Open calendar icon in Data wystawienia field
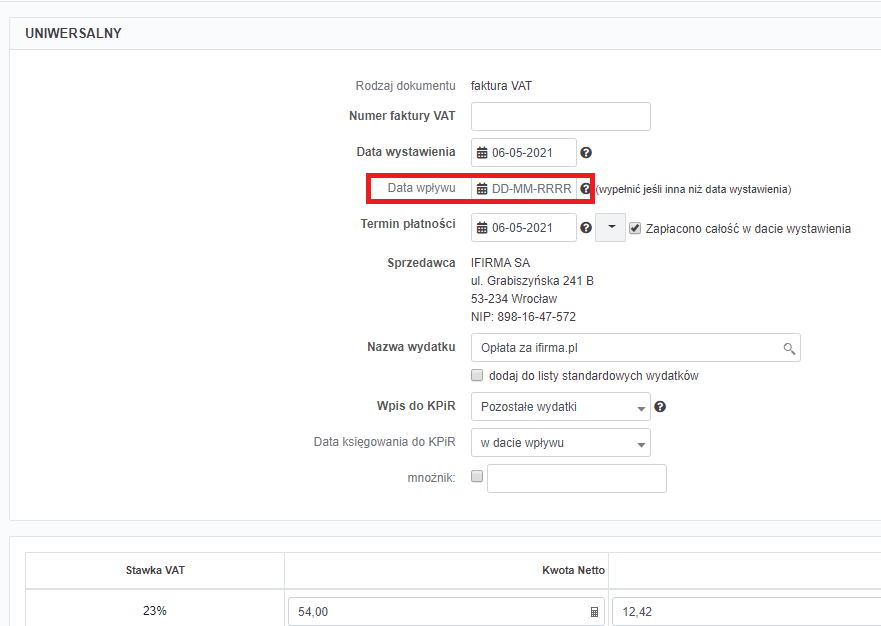This screenshot has height=626, width=881. tap(482, 153)
